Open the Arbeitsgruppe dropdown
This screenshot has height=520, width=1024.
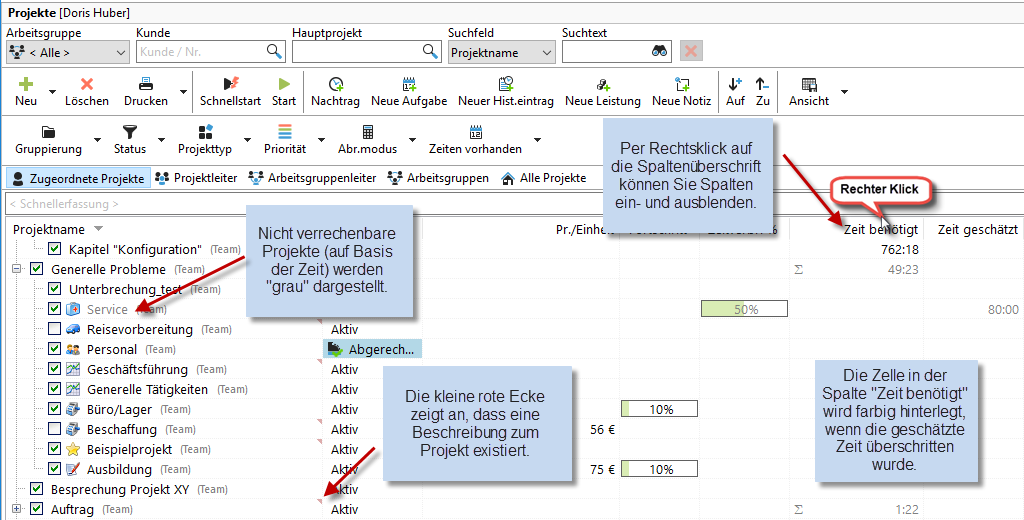67,52
